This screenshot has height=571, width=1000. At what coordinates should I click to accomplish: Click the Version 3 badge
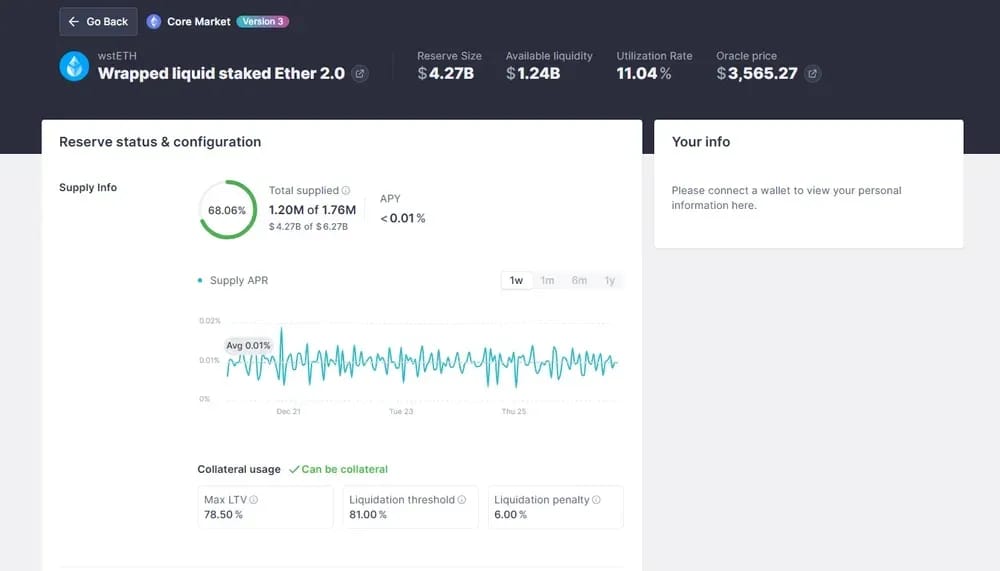coord(263,22)
